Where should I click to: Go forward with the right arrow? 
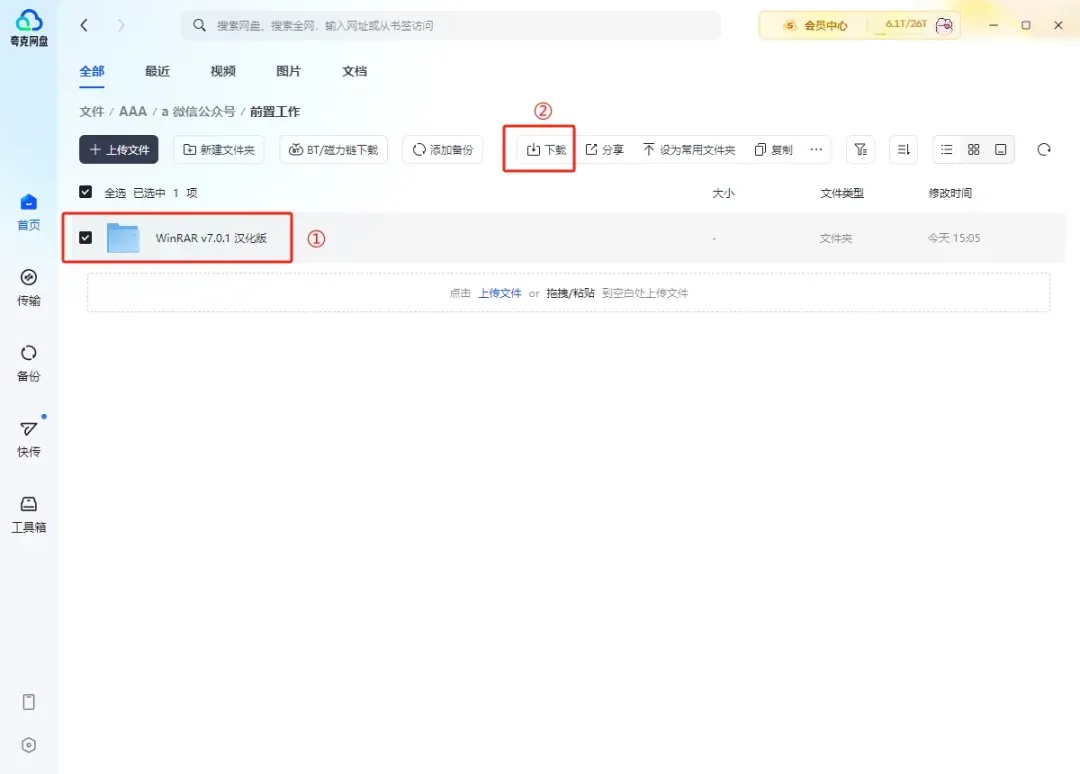[121, 25]
